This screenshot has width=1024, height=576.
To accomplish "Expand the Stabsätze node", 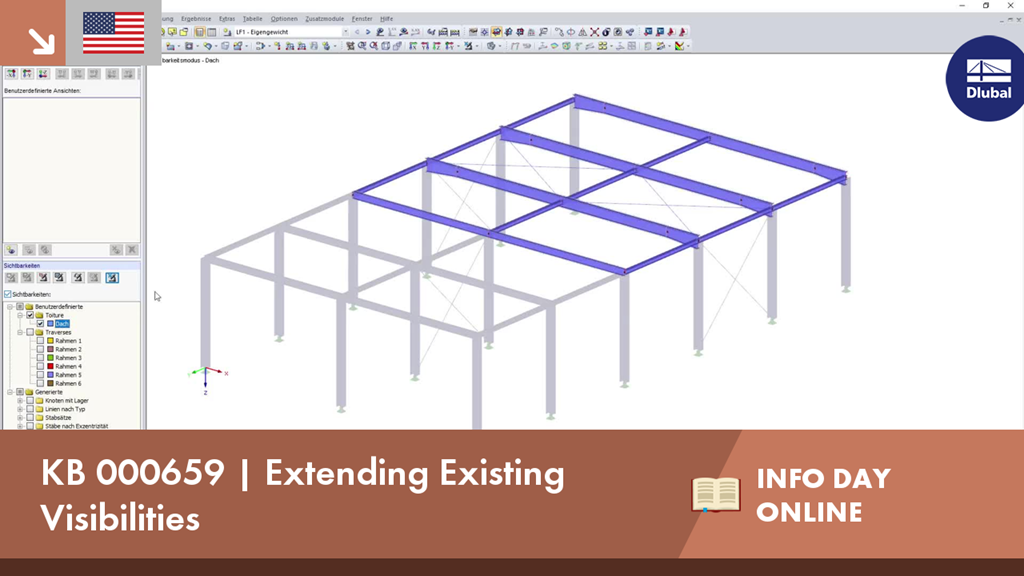I will coord(20,417).
